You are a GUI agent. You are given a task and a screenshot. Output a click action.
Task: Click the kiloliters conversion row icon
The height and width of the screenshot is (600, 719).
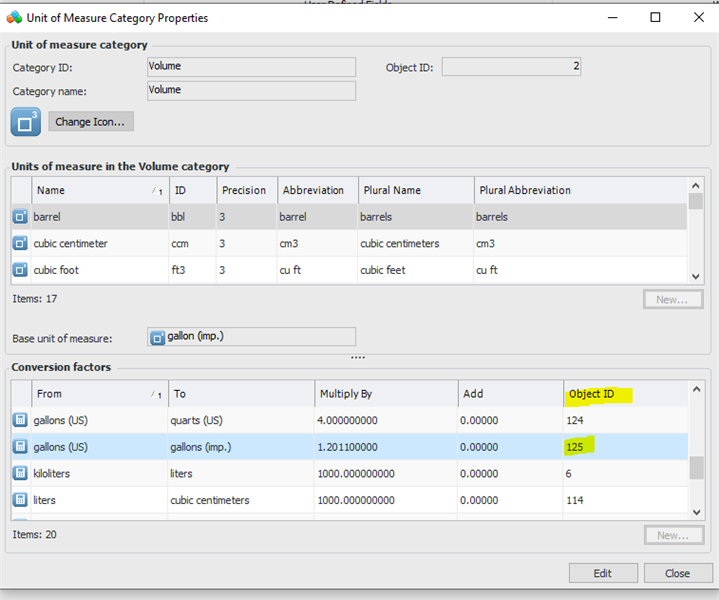(x=20, y=474)
